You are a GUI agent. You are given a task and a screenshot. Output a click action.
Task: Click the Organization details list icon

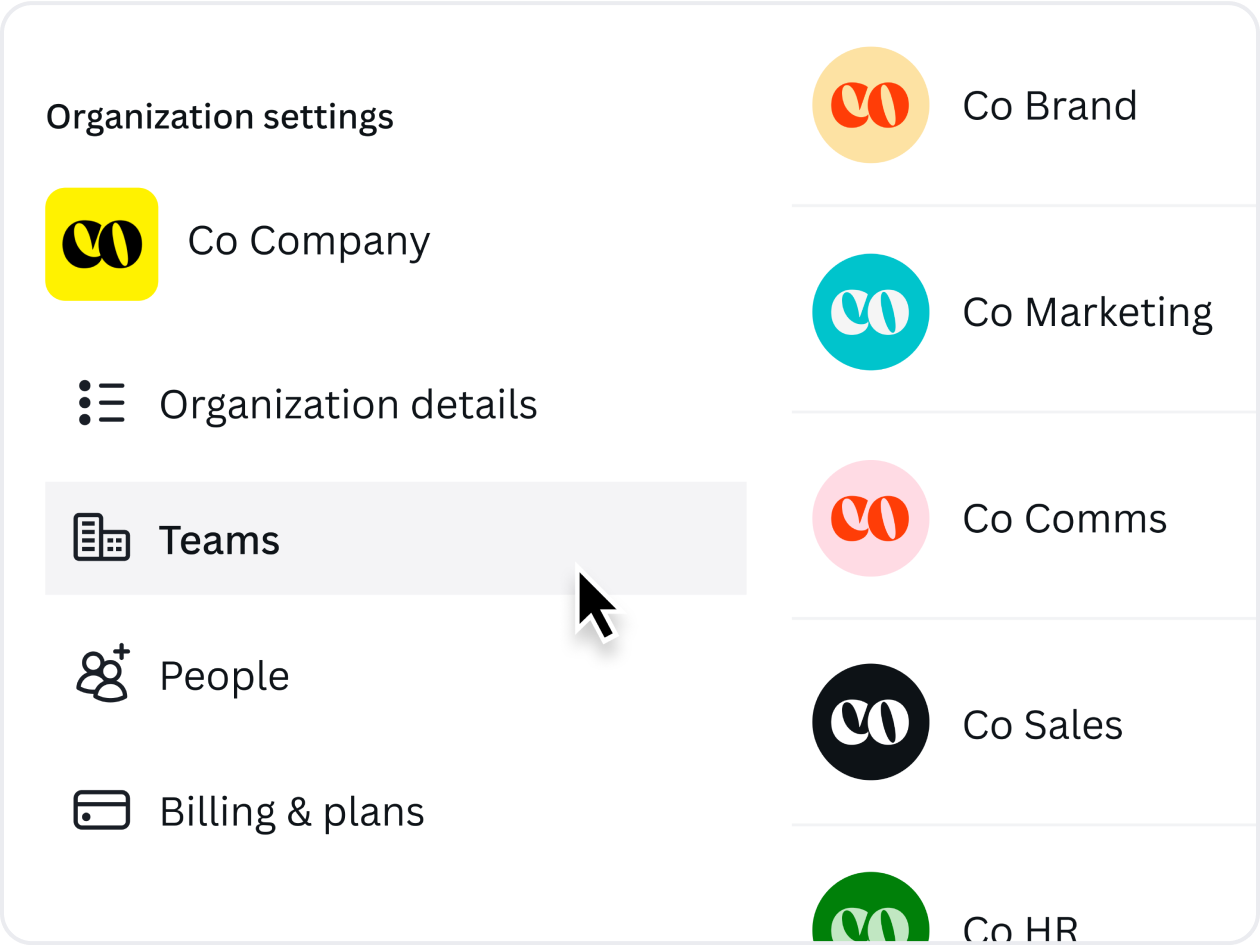(x=101, y=404)
